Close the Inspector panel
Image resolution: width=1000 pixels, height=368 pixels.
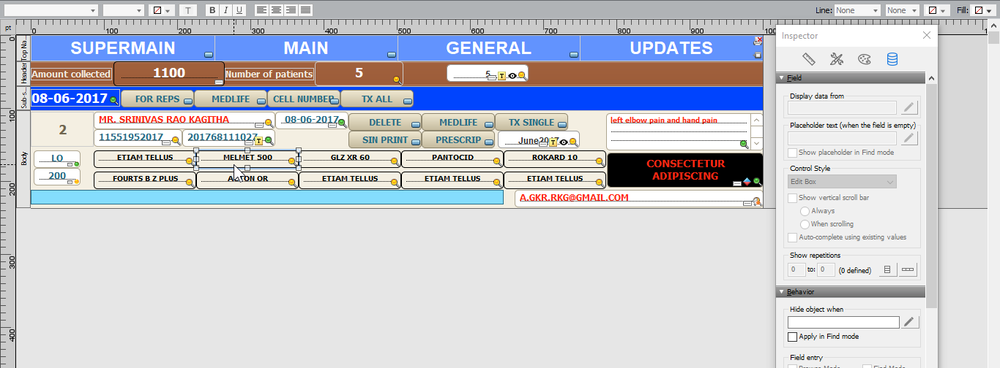[927, 36]
